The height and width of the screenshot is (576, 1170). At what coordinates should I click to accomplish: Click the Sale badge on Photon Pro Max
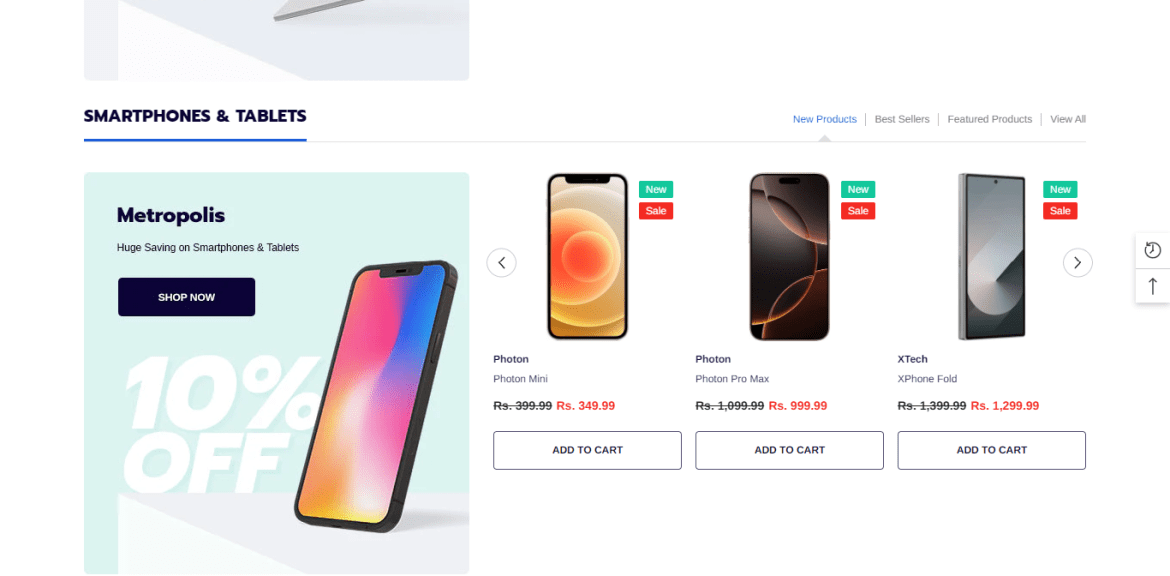858,211
